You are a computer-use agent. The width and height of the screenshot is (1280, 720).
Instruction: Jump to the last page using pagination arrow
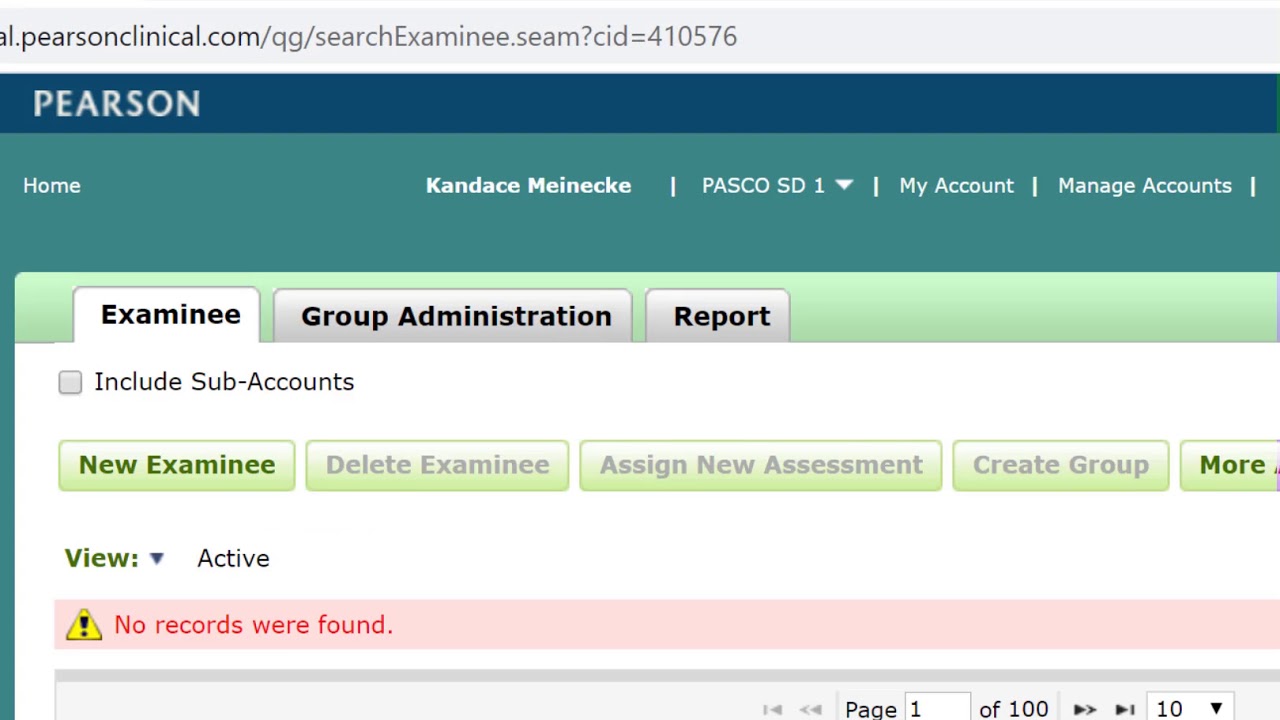coord(1125,709)
